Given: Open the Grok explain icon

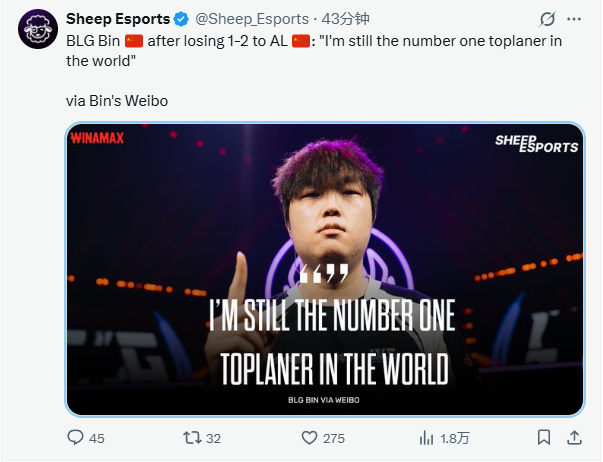Looking at the screenshot, I should pyautogui.click(x=546, y=19).
